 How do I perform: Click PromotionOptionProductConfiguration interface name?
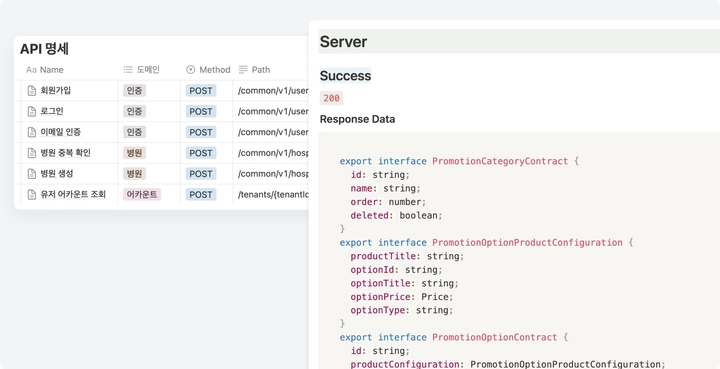click(527, 242)
